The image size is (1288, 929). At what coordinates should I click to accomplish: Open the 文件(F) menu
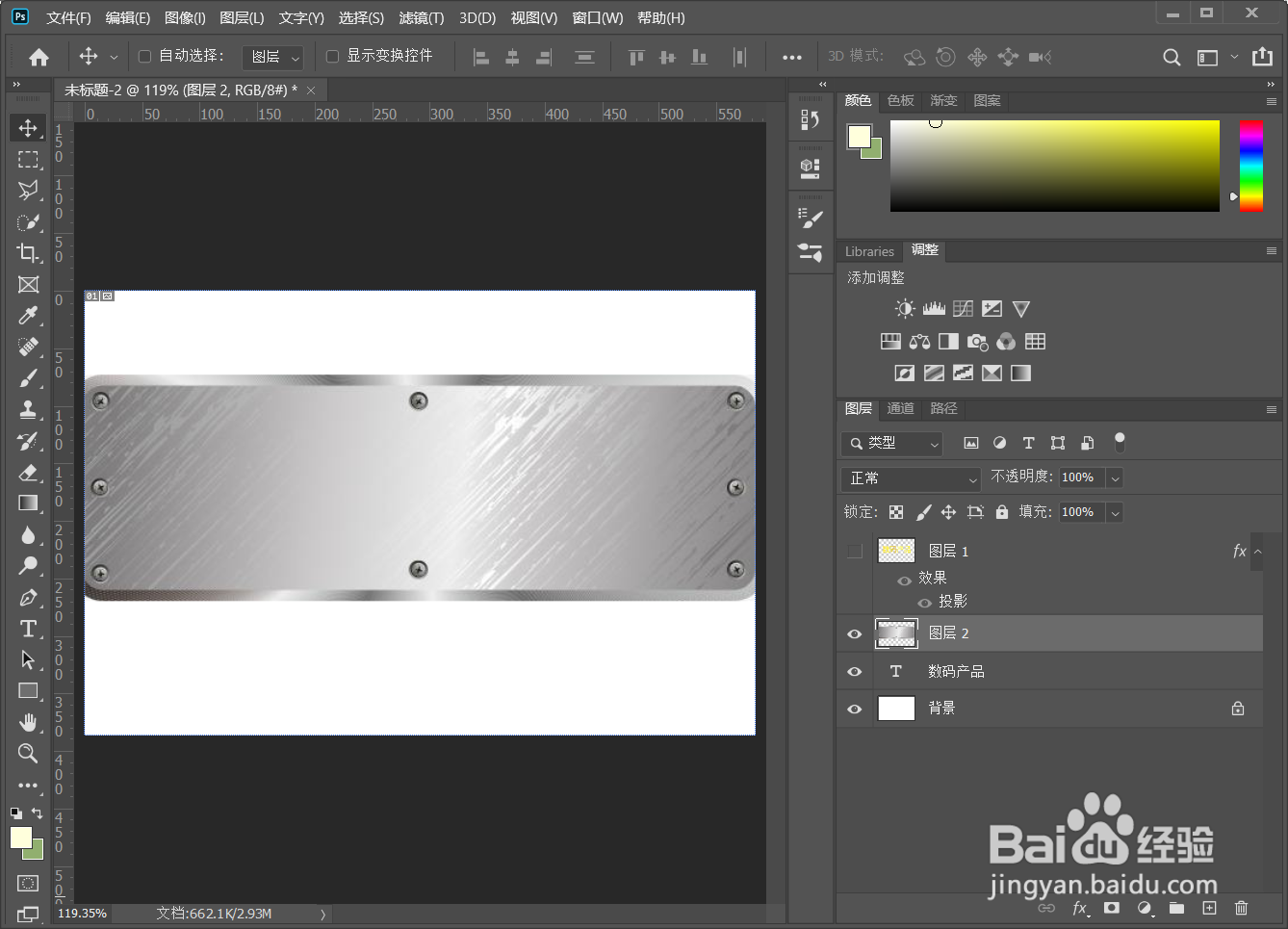pyautogui.click(x=68, y=18)
